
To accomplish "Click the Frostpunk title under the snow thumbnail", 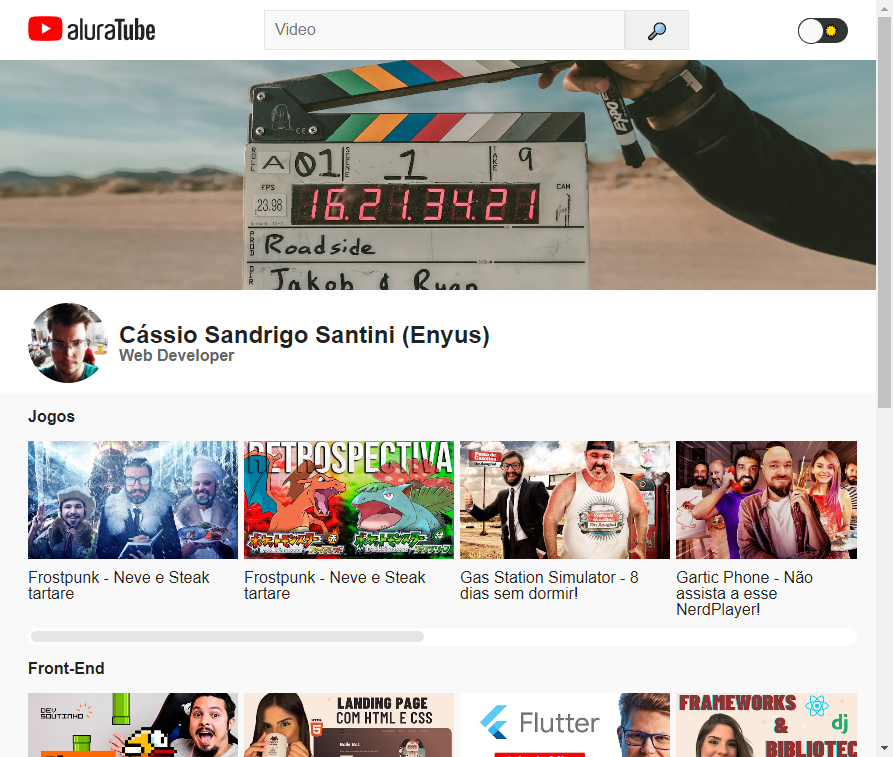I will [118, 585].
